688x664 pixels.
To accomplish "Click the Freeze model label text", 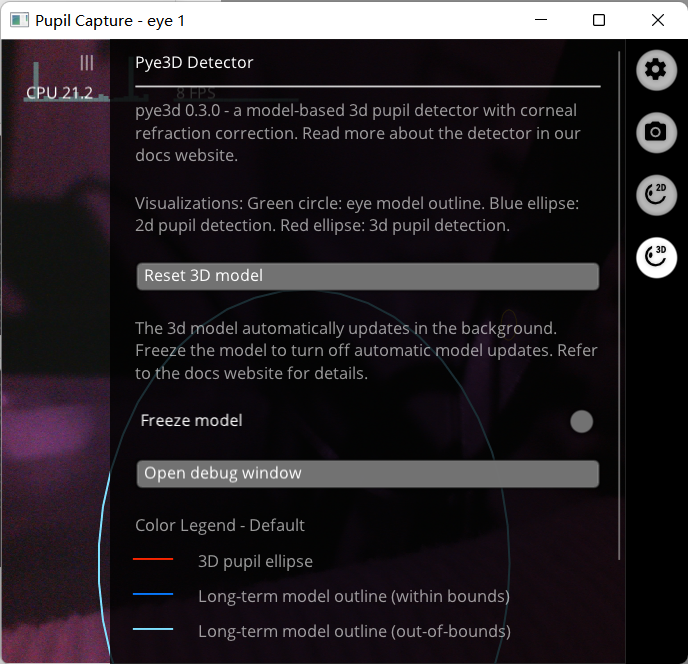I will point(191,420).
